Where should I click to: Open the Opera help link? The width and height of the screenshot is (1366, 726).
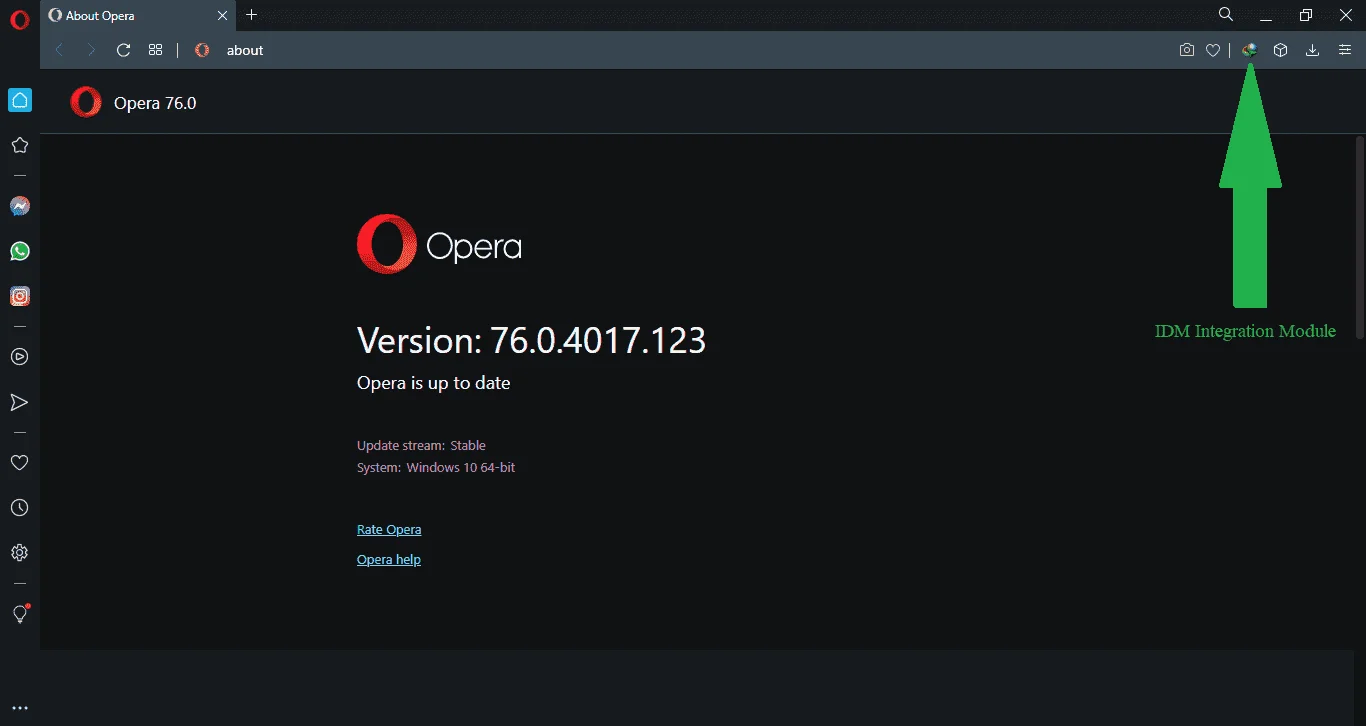pyautogui.click(x=389, y=559)
